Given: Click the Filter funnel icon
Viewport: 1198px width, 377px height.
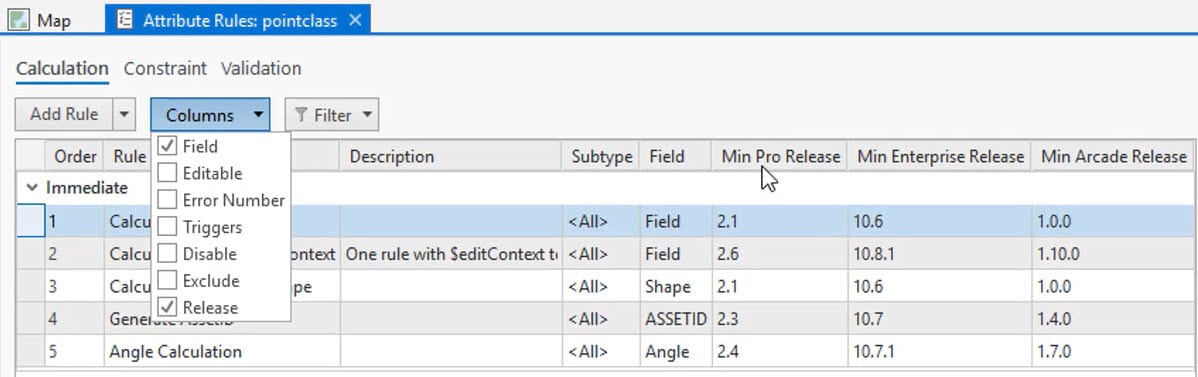Looking at the screenshot, I should (302, 115).
